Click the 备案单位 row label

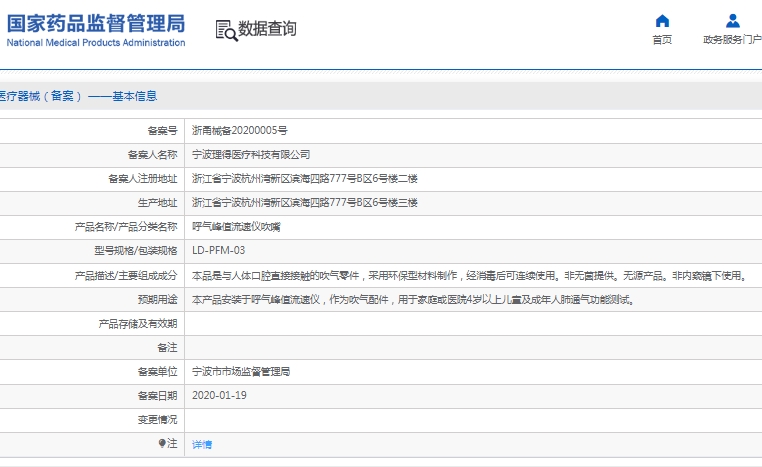(x=157, y=372)
